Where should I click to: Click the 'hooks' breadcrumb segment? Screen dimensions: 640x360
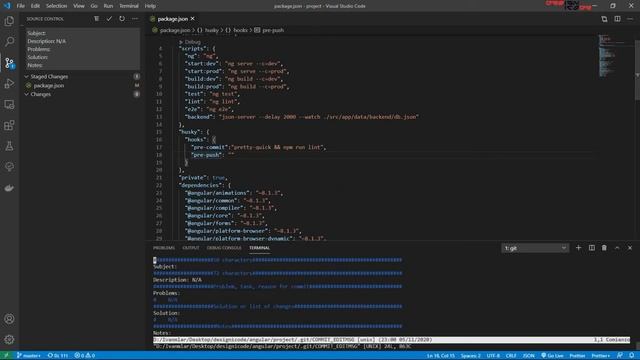tap(240, 30)
